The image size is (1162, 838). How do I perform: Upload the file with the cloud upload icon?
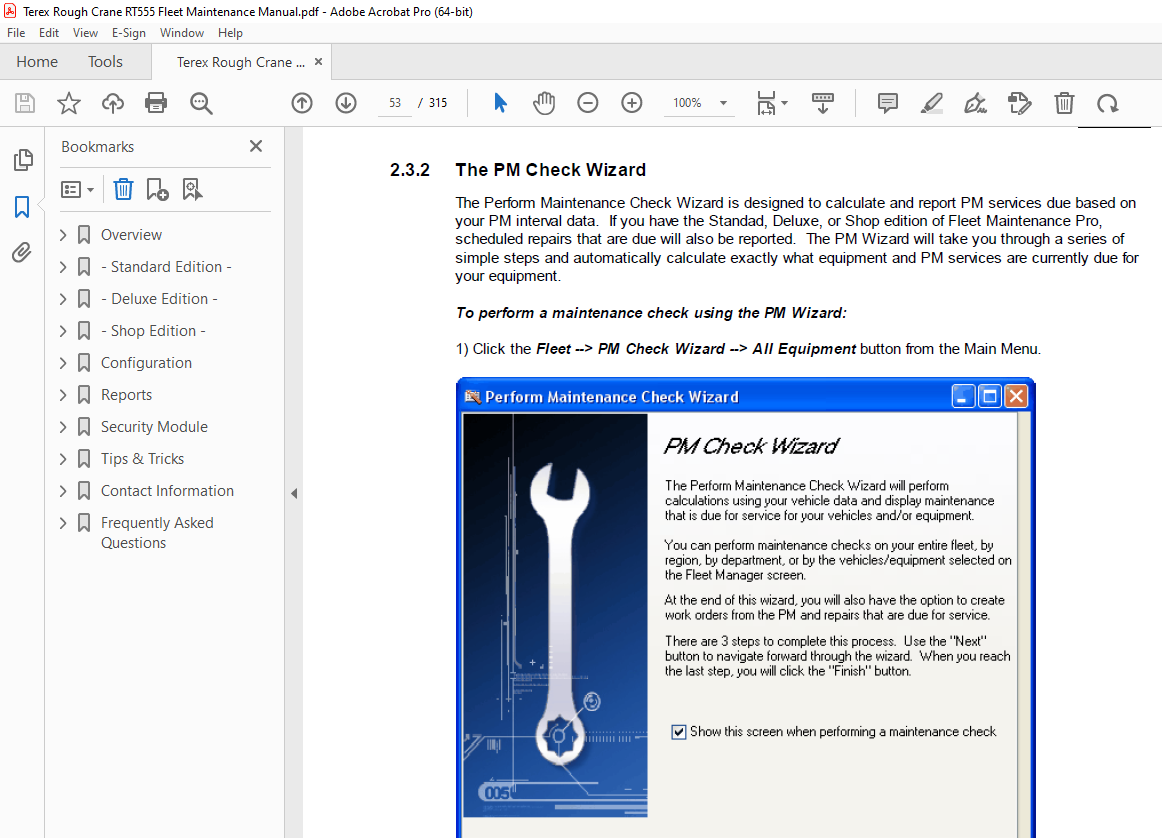(113, 103)
